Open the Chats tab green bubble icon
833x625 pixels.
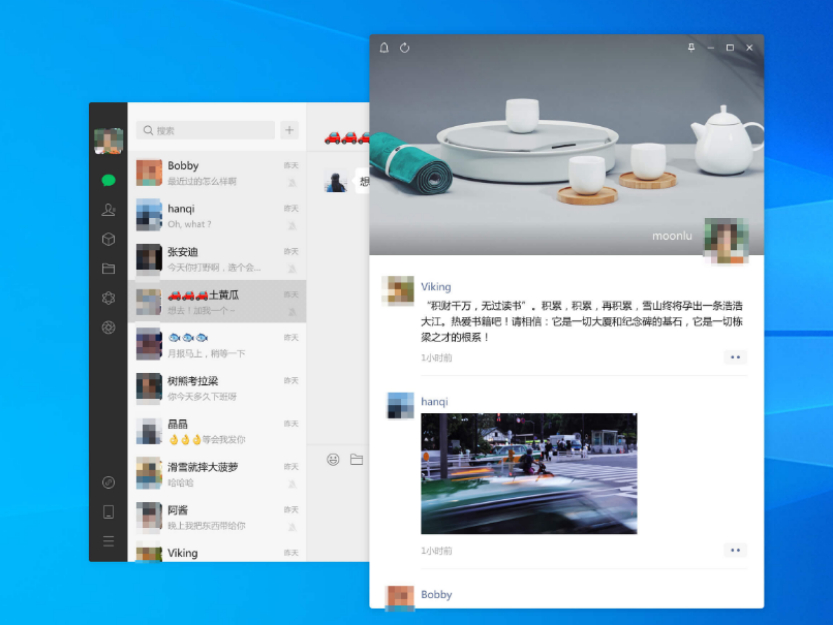[x=108, y=181]
